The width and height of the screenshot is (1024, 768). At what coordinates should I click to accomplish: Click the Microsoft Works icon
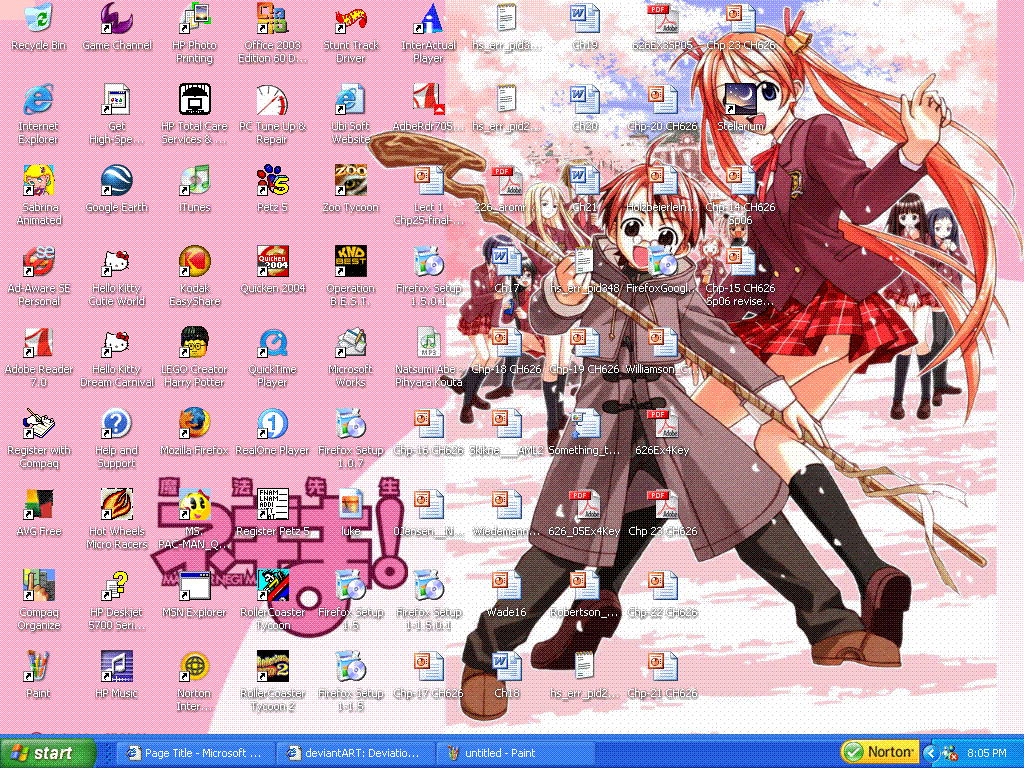point(351,342)
